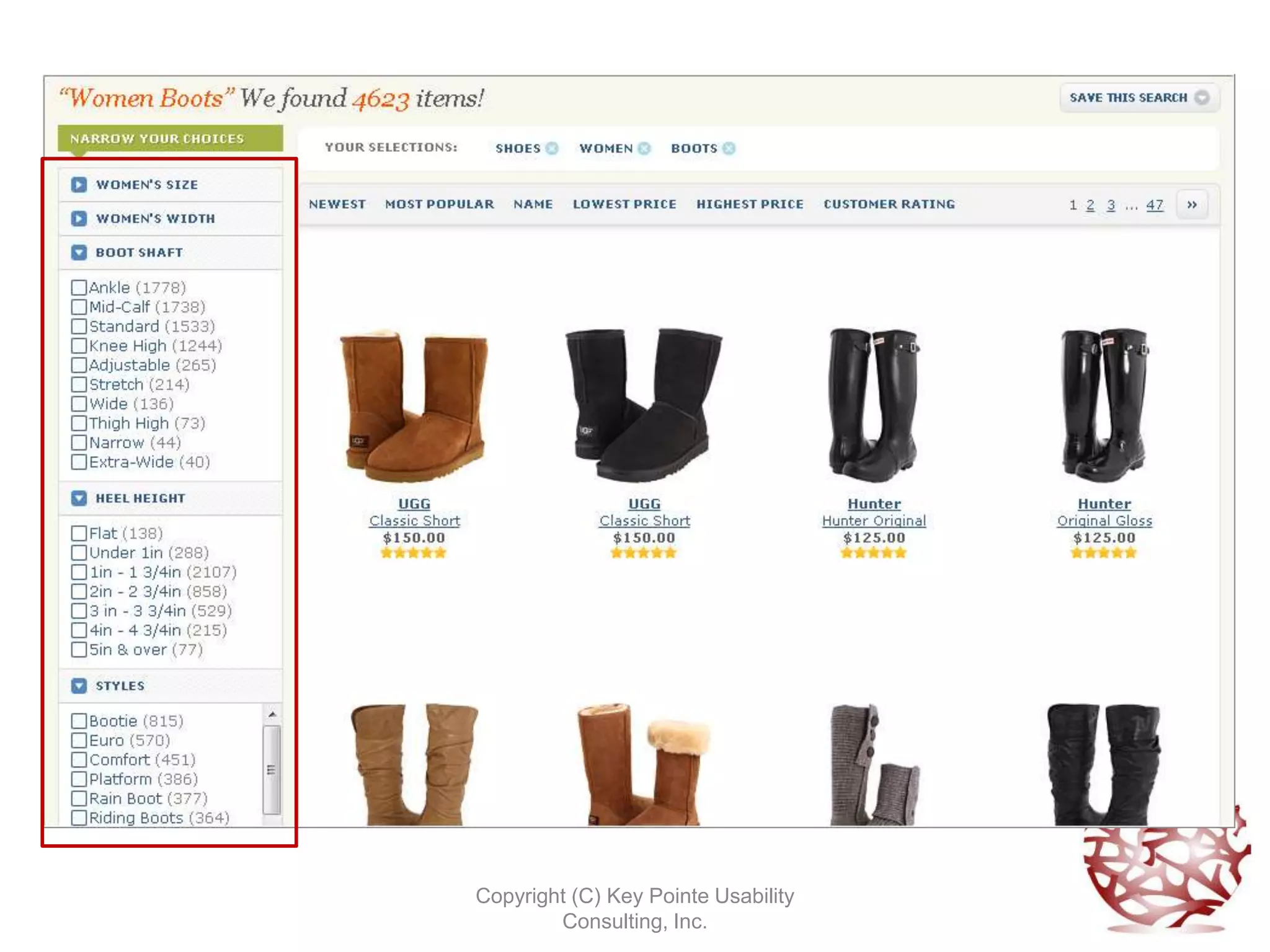Click the Styles list scrollbar thumb
The image size is (1270, 952).
click(271, 770)
